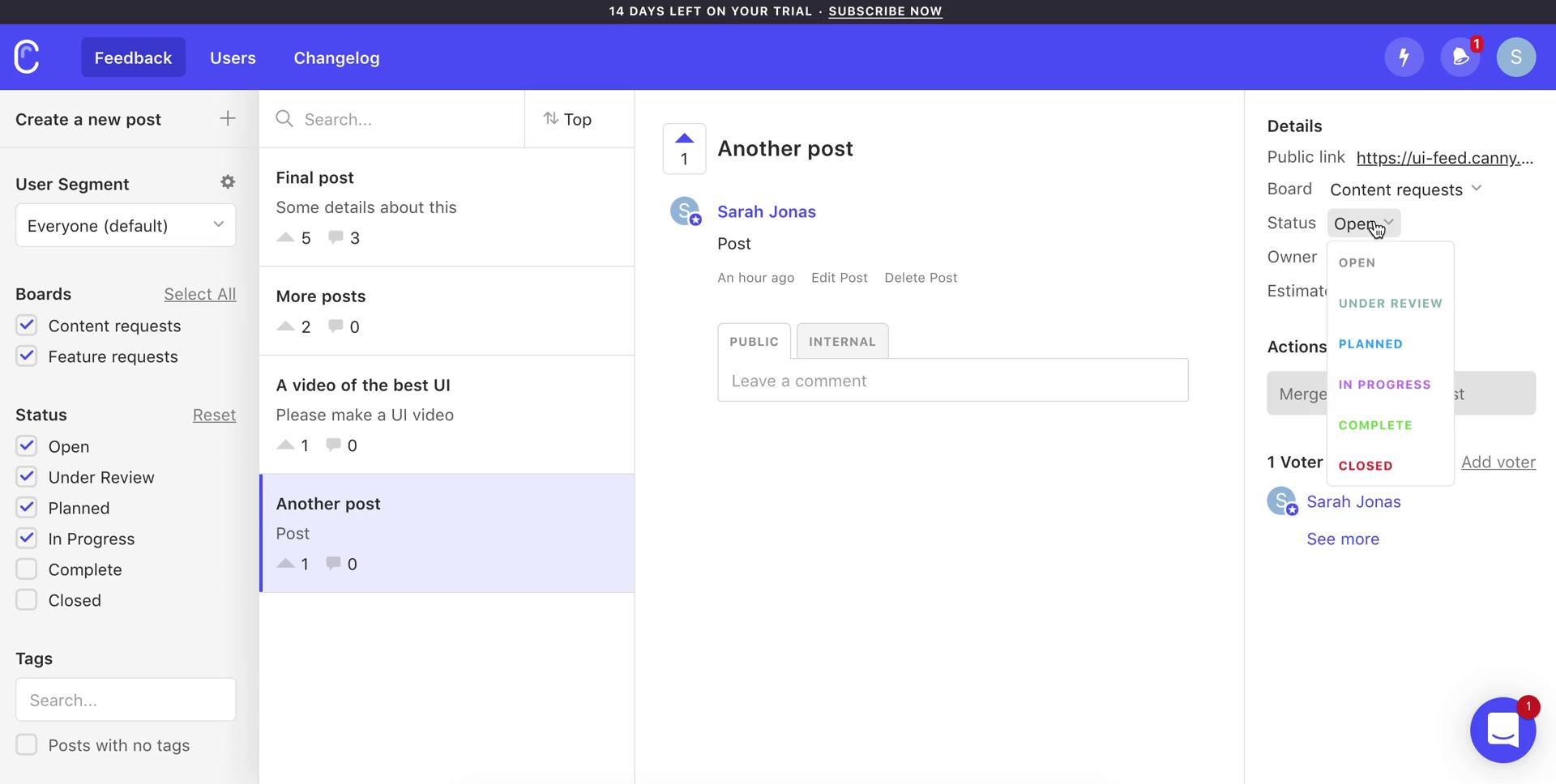Image resolution: width=1556 pixels, height=784 pixels.
Task: Click the Canny logo icon
Action: [27, 57]
